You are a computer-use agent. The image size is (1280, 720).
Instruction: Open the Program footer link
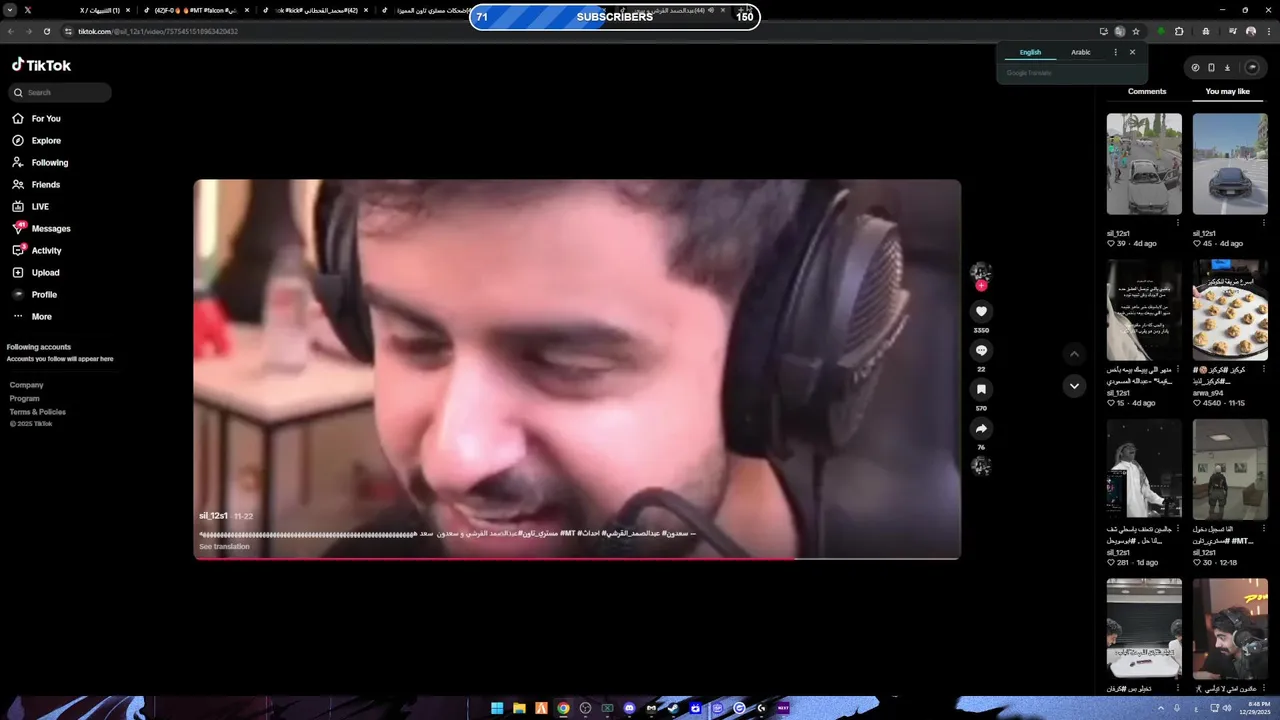point(25,398)
